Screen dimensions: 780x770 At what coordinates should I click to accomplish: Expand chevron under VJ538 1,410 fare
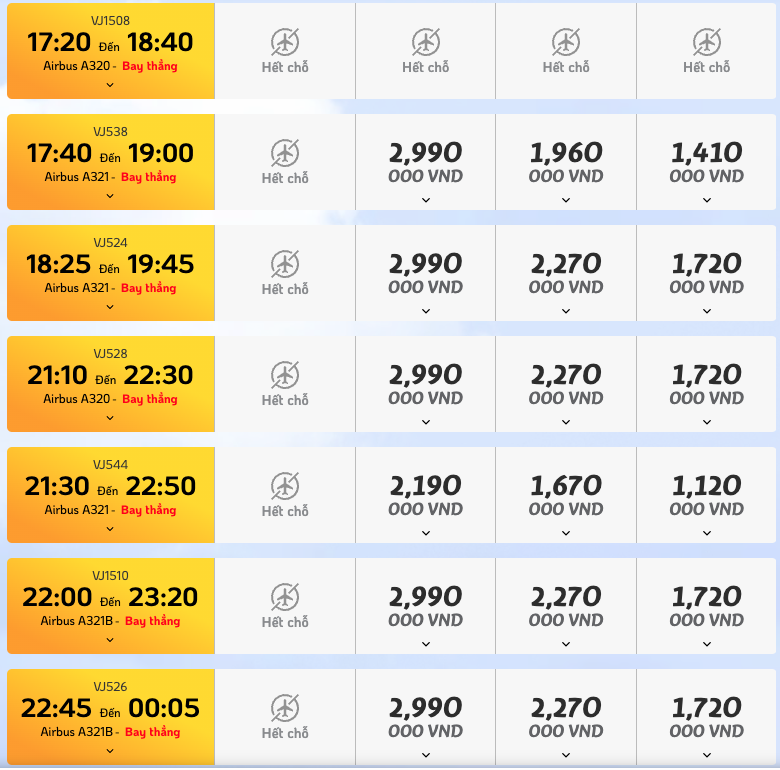point(707,200)
